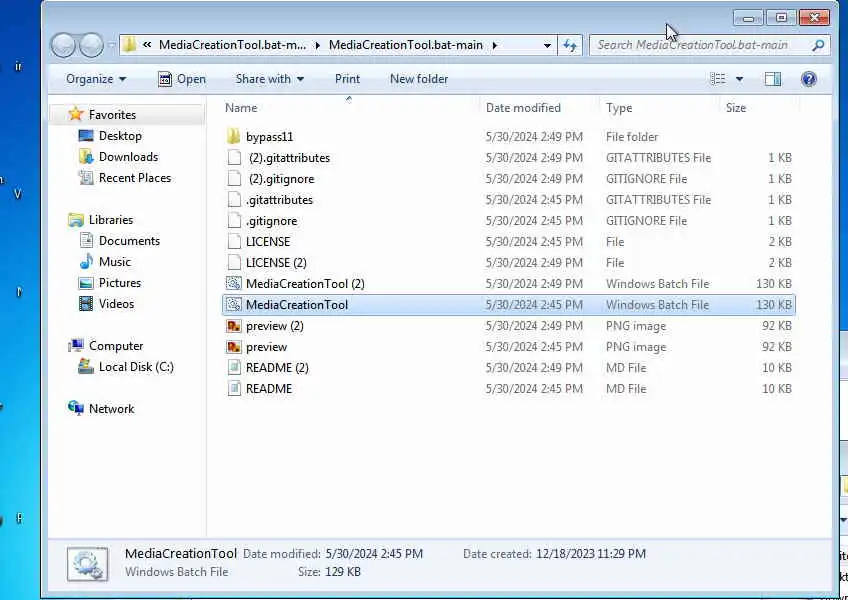The height and width of the screenshot is (600, 848).
Task: Open the view options dropdown arrow
Action: [739, 79]
